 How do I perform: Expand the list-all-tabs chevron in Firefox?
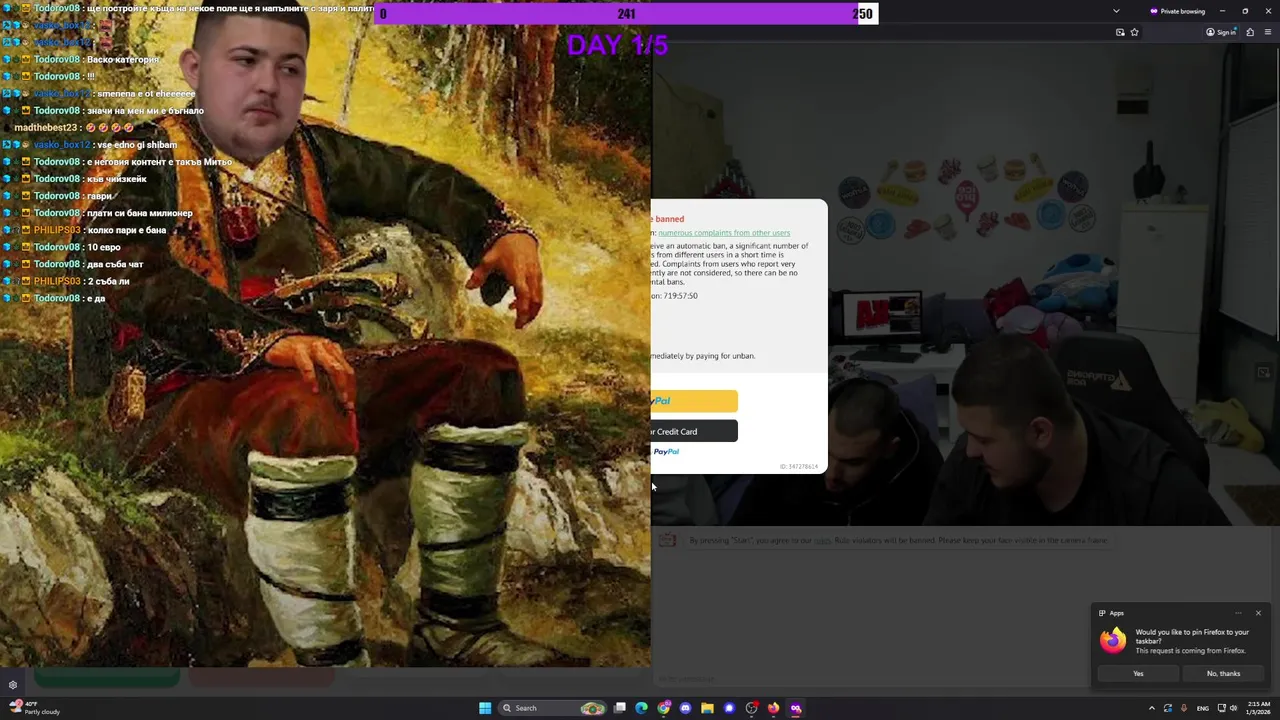1116,11
